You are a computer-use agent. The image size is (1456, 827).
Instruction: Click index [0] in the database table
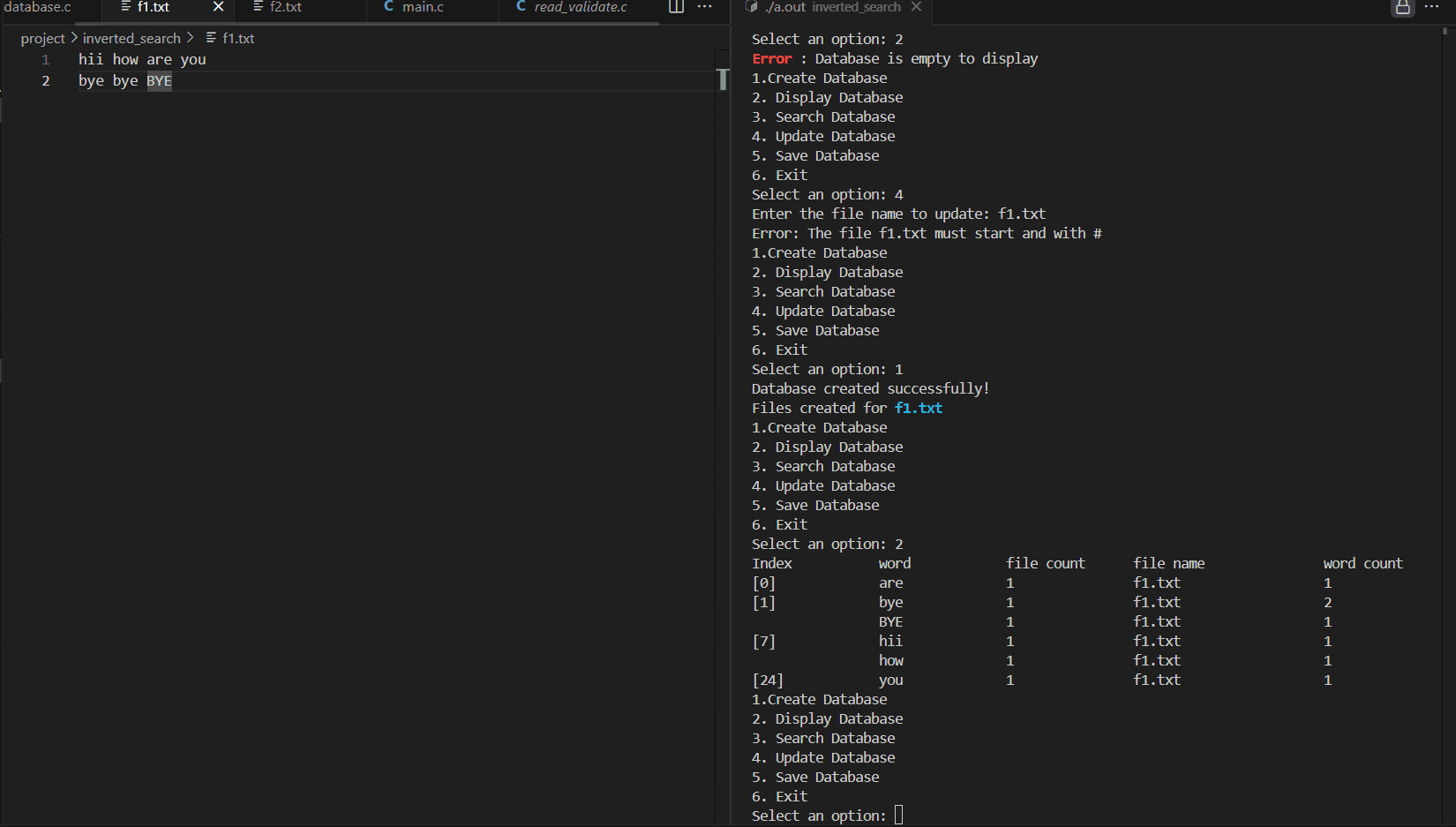tap(764, 583)
